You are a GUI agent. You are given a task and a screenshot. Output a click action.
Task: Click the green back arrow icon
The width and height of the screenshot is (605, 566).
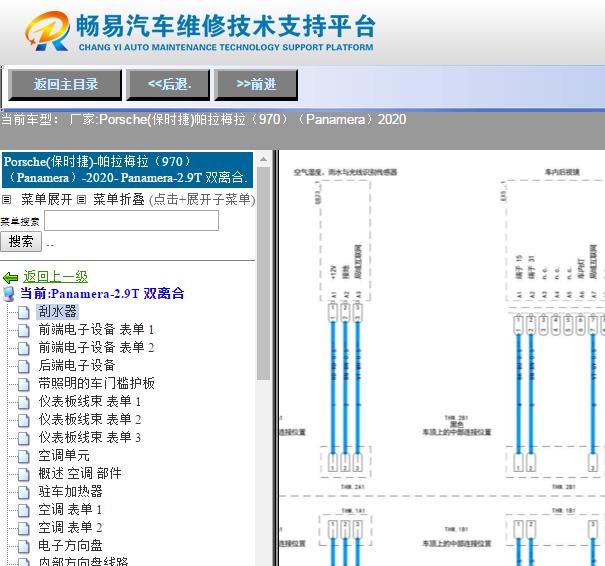click(10, 277)
